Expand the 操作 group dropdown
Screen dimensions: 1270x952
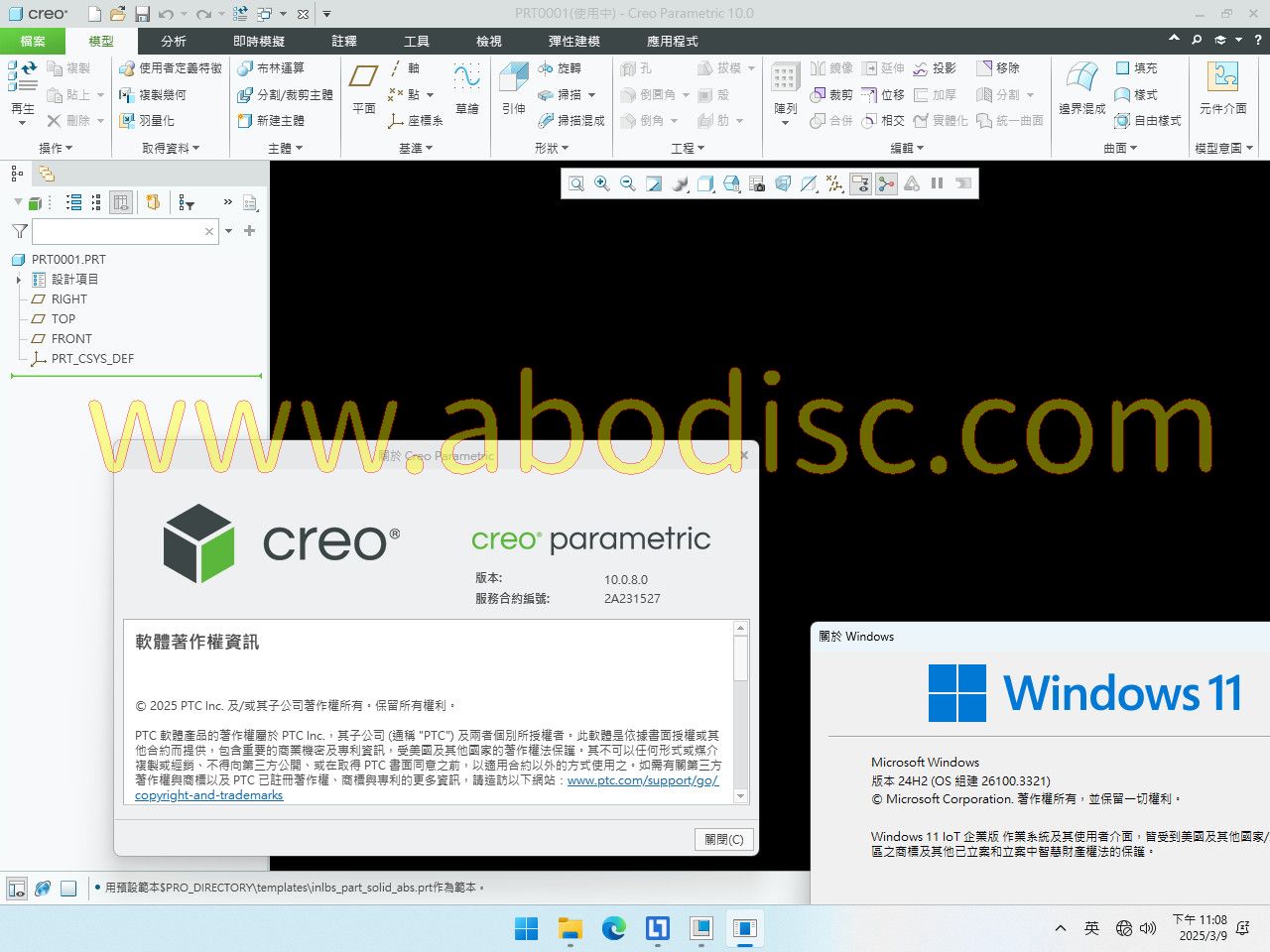[56, 148]
